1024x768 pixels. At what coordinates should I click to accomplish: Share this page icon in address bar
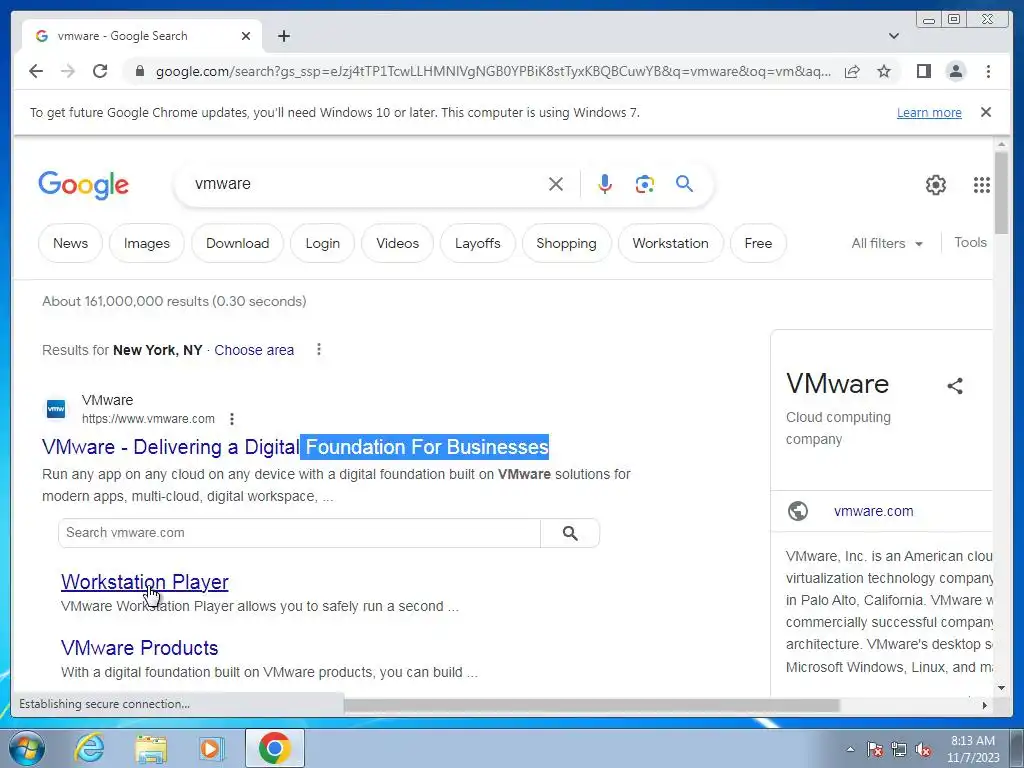point(852,71)
